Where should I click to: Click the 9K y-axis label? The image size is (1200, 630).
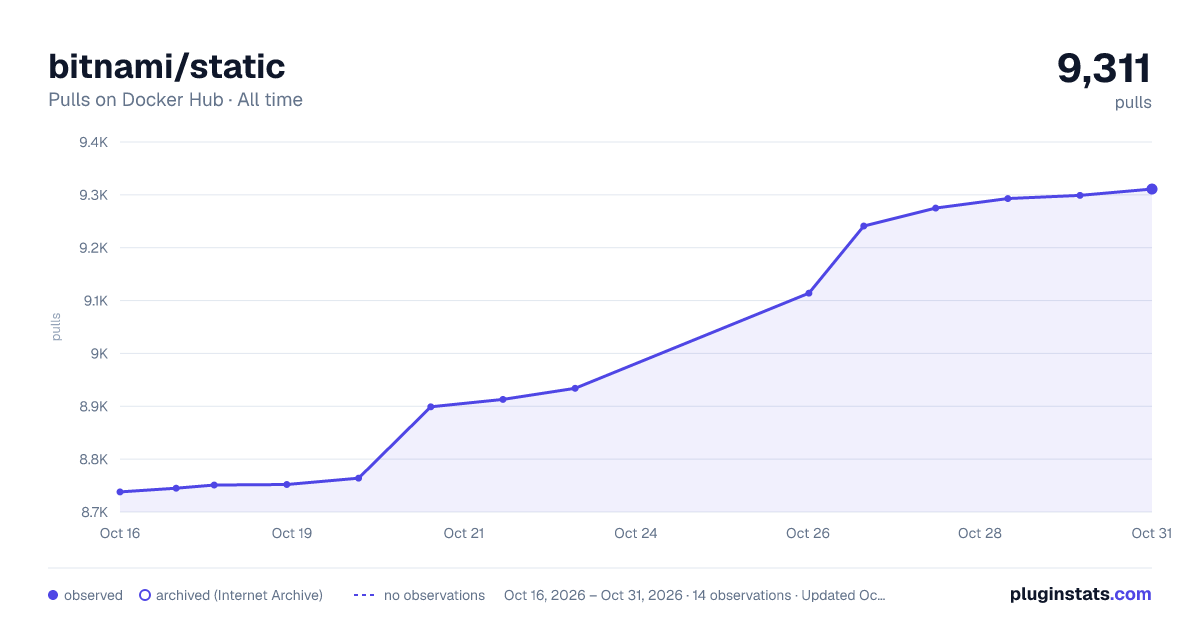(99, 354)
